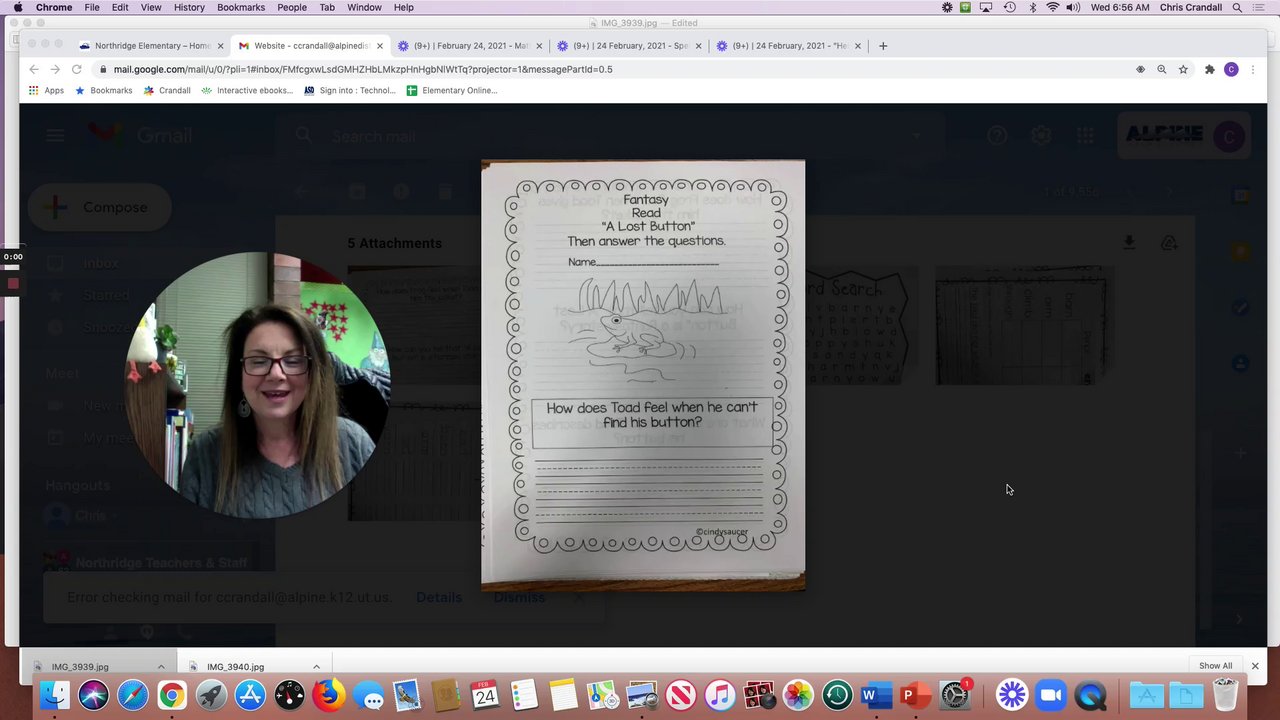1280x720 pixels.
Task: Click the address bar URL
Action: tap(362, 69)
